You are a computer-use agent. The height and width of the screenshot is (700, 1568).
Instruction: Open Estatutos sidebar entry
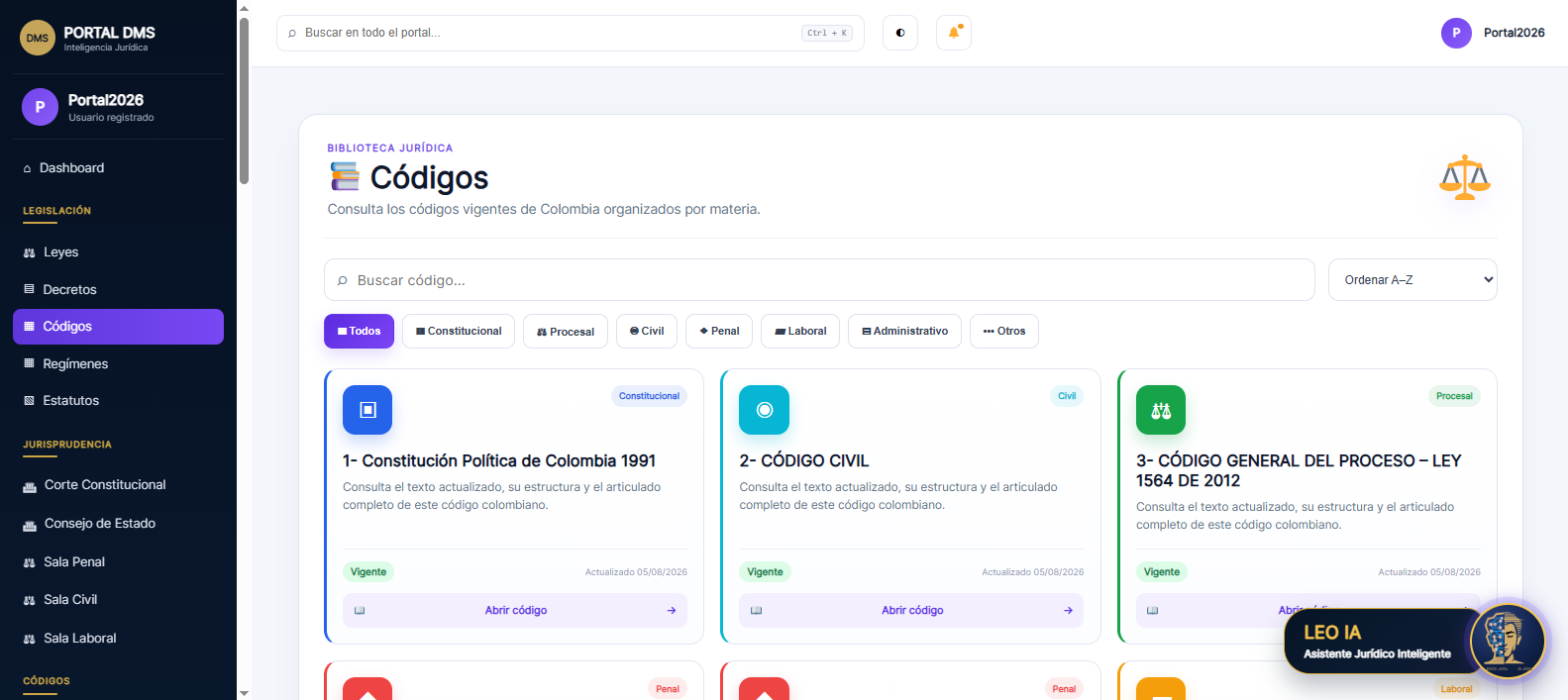coord(118,401)
